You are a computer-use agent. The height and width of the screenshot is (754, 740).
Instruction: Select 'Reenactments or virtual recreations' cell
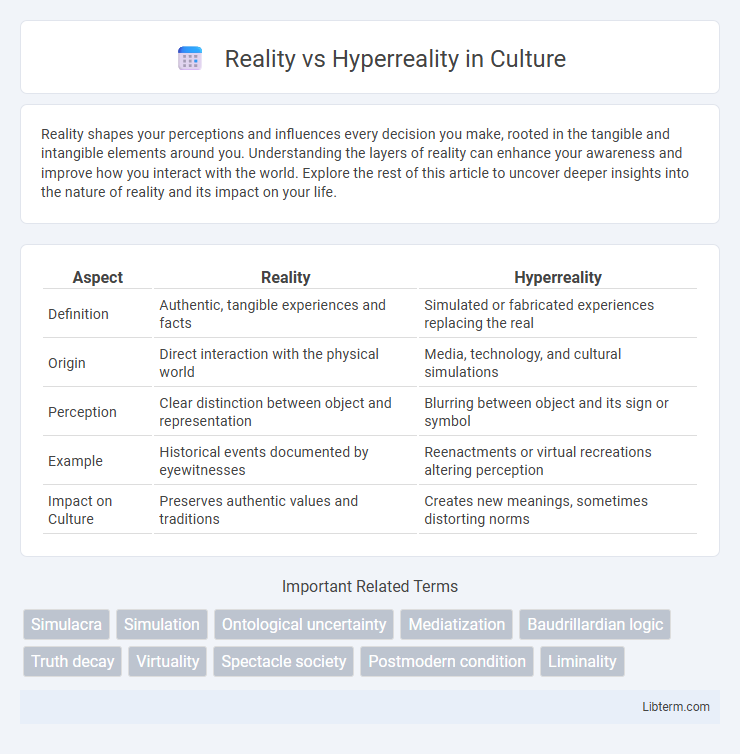point(558,461)
